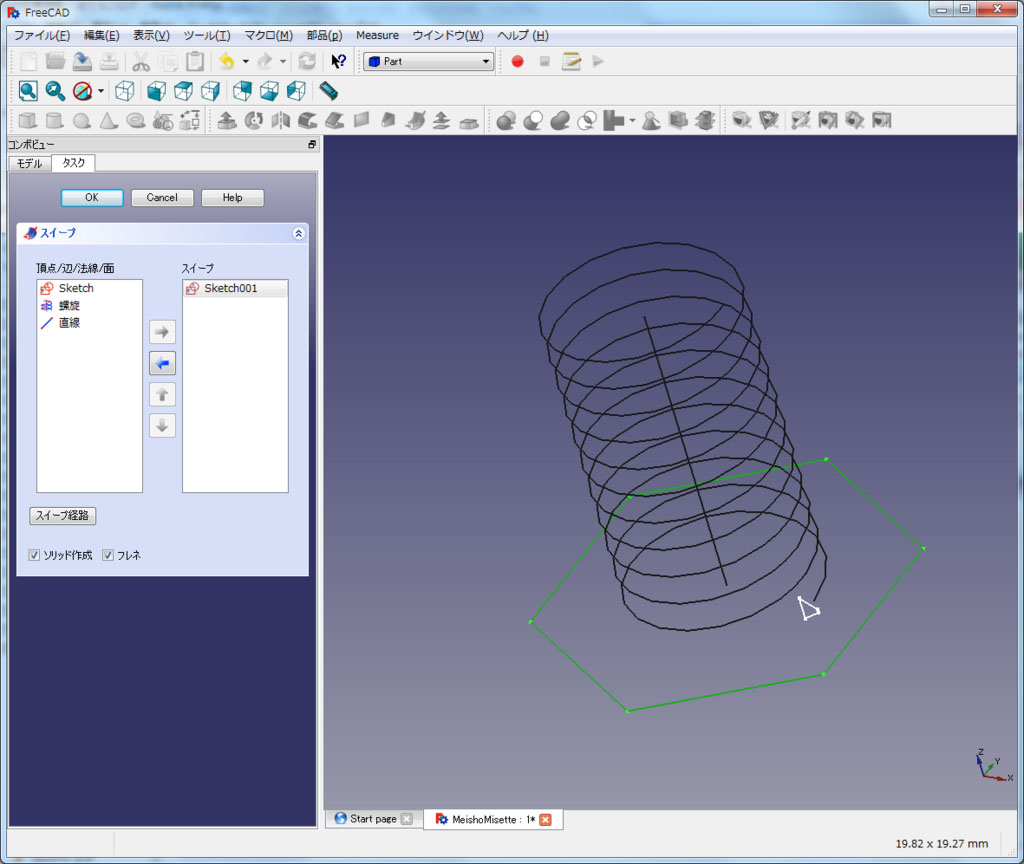This screenshot has height=864, width=1024.
Task: Open the Measure menu
Action: (x=377, y=35)
